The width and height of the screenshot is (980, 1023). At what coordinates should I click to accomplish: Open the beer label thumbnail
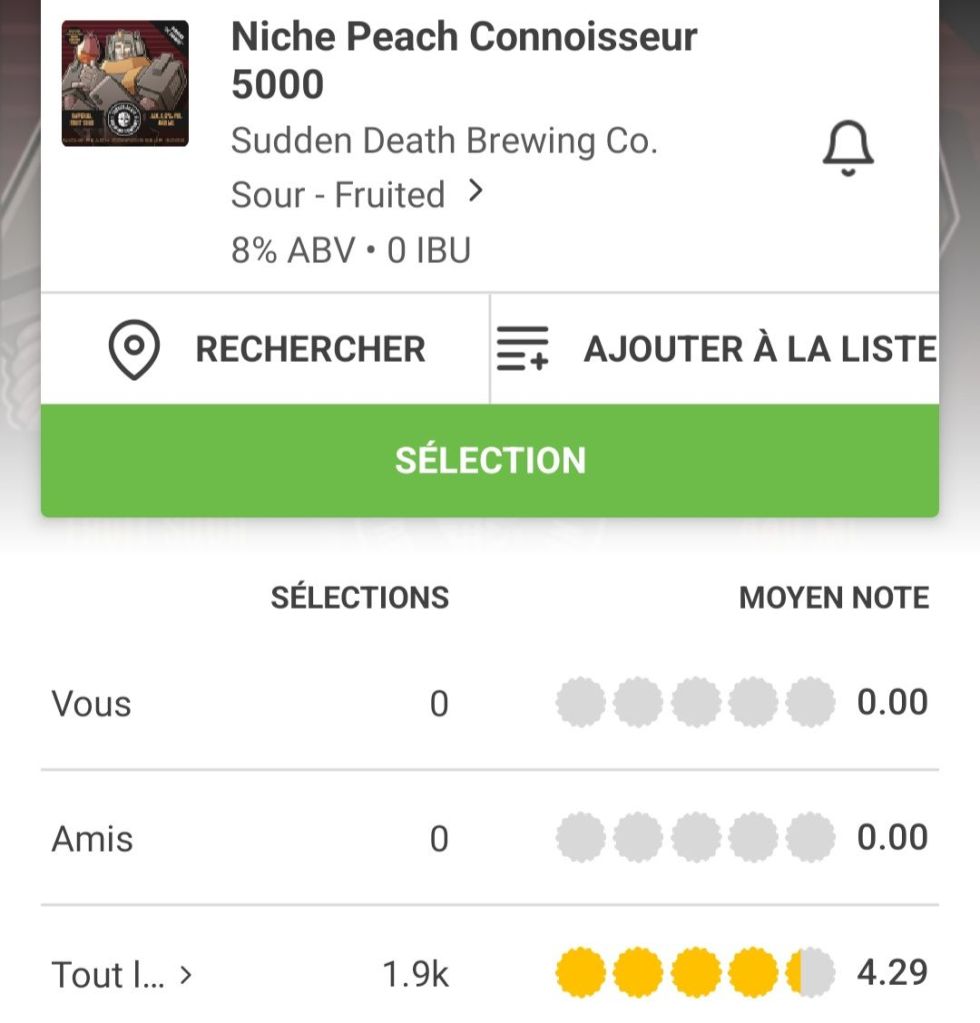(x=125, y=84)
